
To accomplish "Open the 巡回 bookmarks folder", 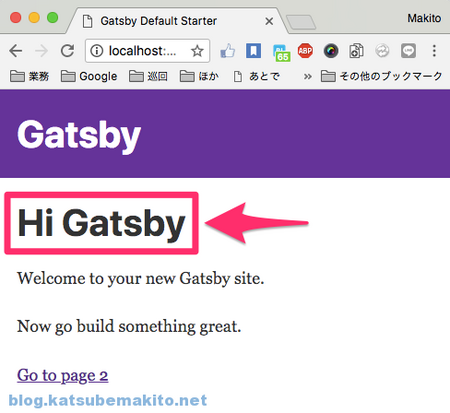I will (148, 76).
